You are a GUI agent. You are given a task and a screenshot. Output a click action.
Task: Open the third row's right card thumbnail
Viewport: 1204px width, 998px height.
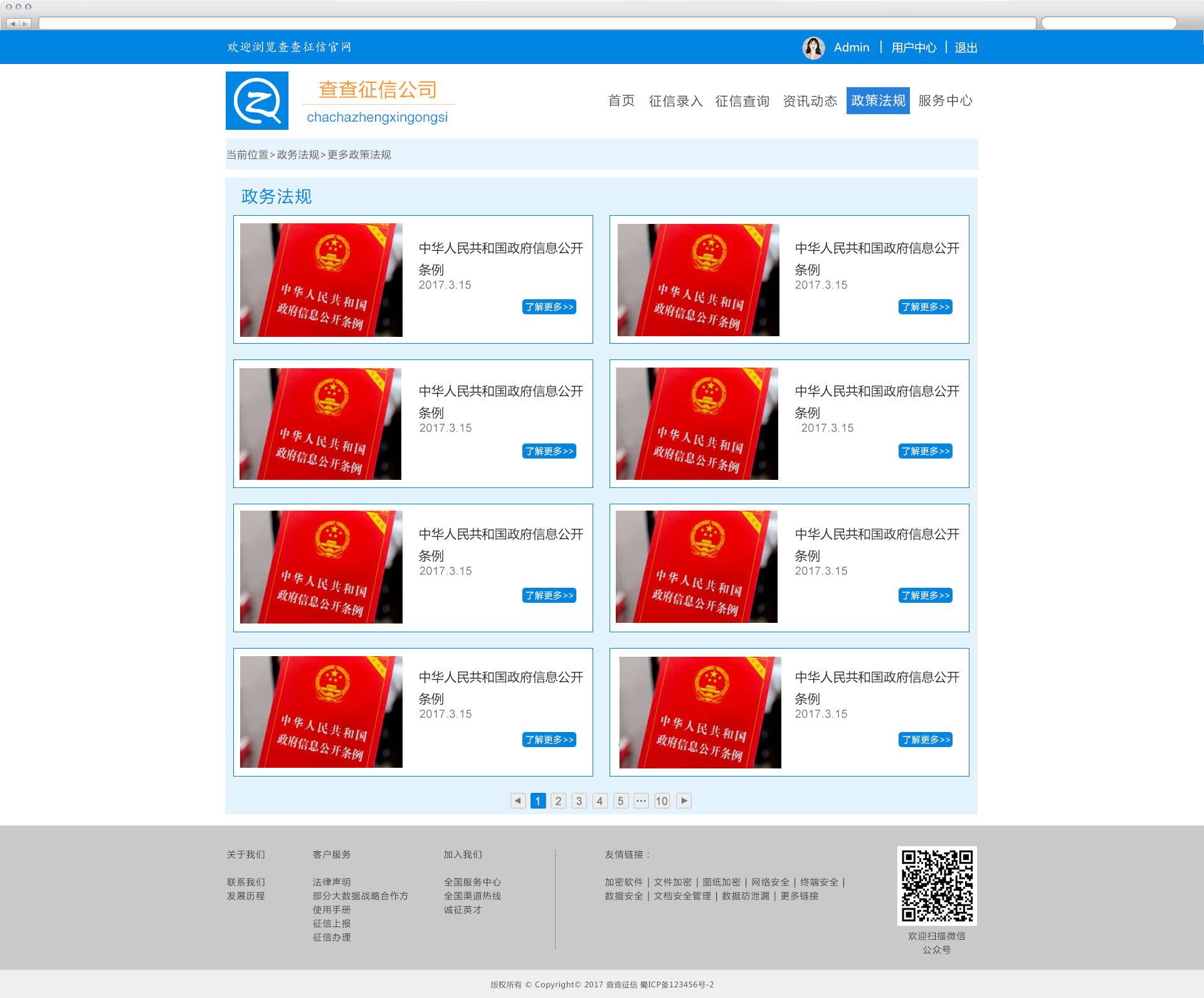coord(697,566)
